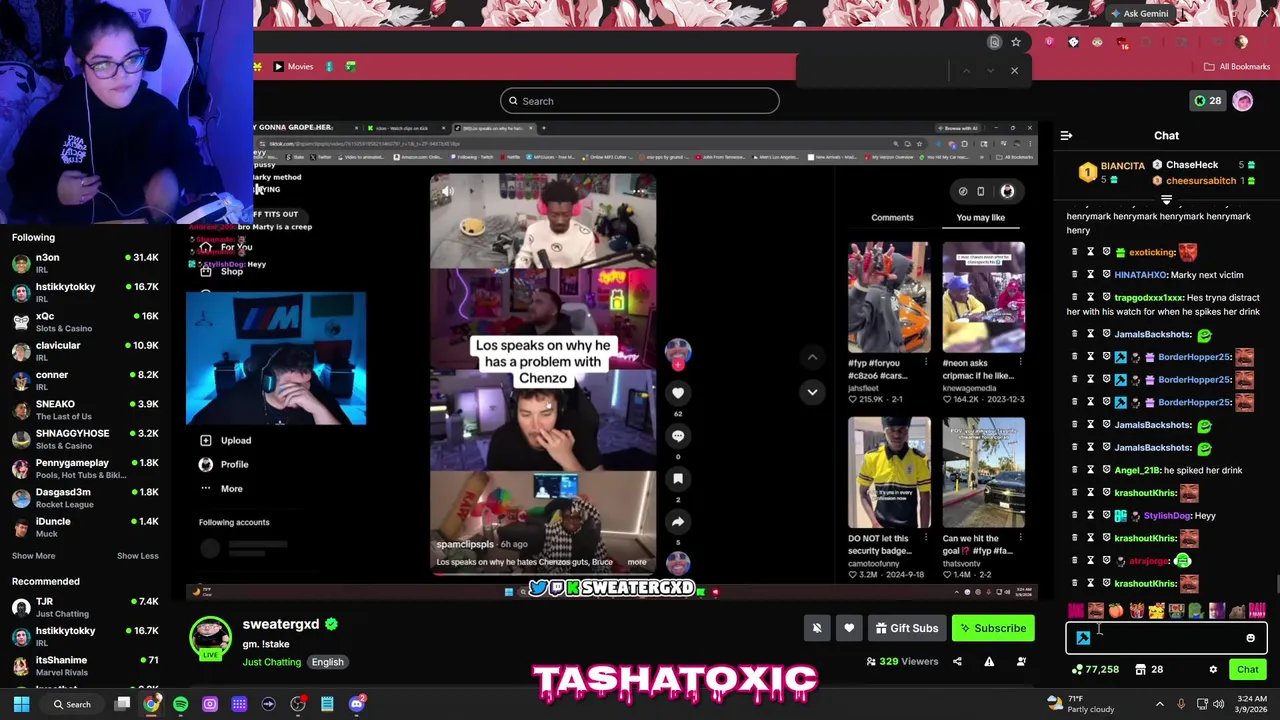This screenshot has height=720, width=1280.
Task: Report the stream via warning triangle icon
Action: pyautogui.click(x=989, y=661)
